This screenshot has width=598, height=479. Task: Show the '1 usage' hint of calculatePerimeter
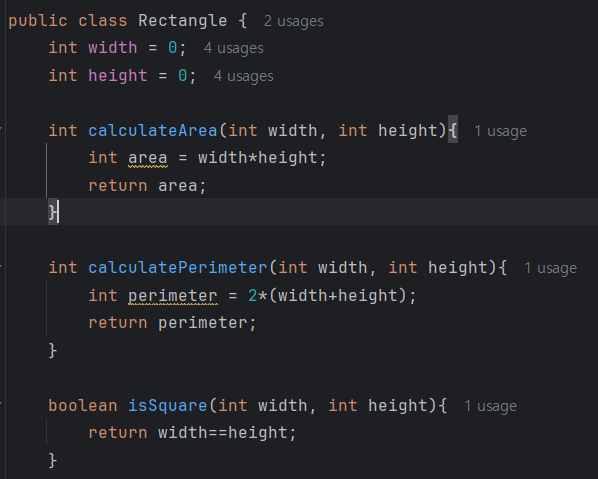550,268
